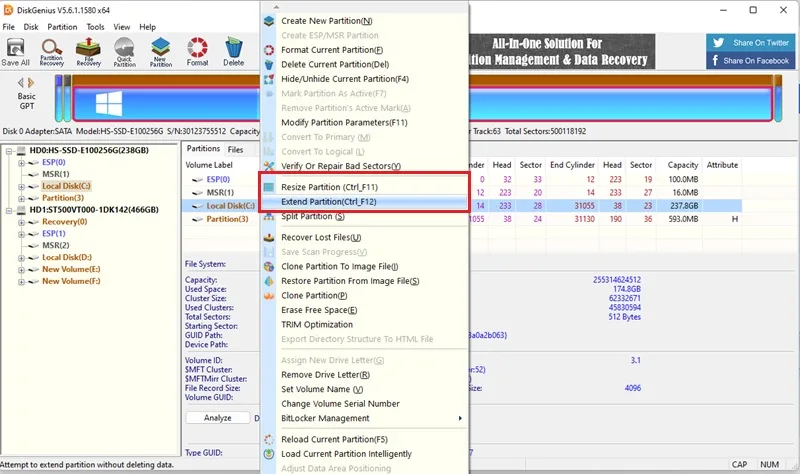Select MSR(2) in the disk tree
The image size is (800, 474).
pyautogui.click(x=56, y=245)
